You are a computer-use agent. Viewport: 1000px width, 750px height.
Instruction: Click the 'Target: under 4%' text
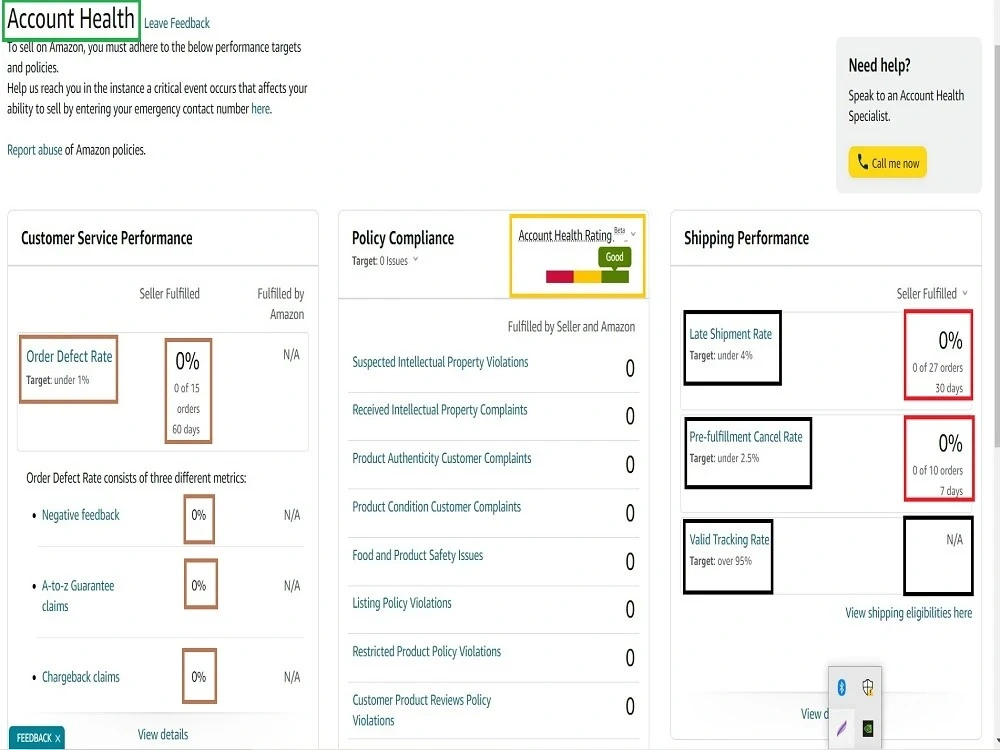tap(721, 355)
